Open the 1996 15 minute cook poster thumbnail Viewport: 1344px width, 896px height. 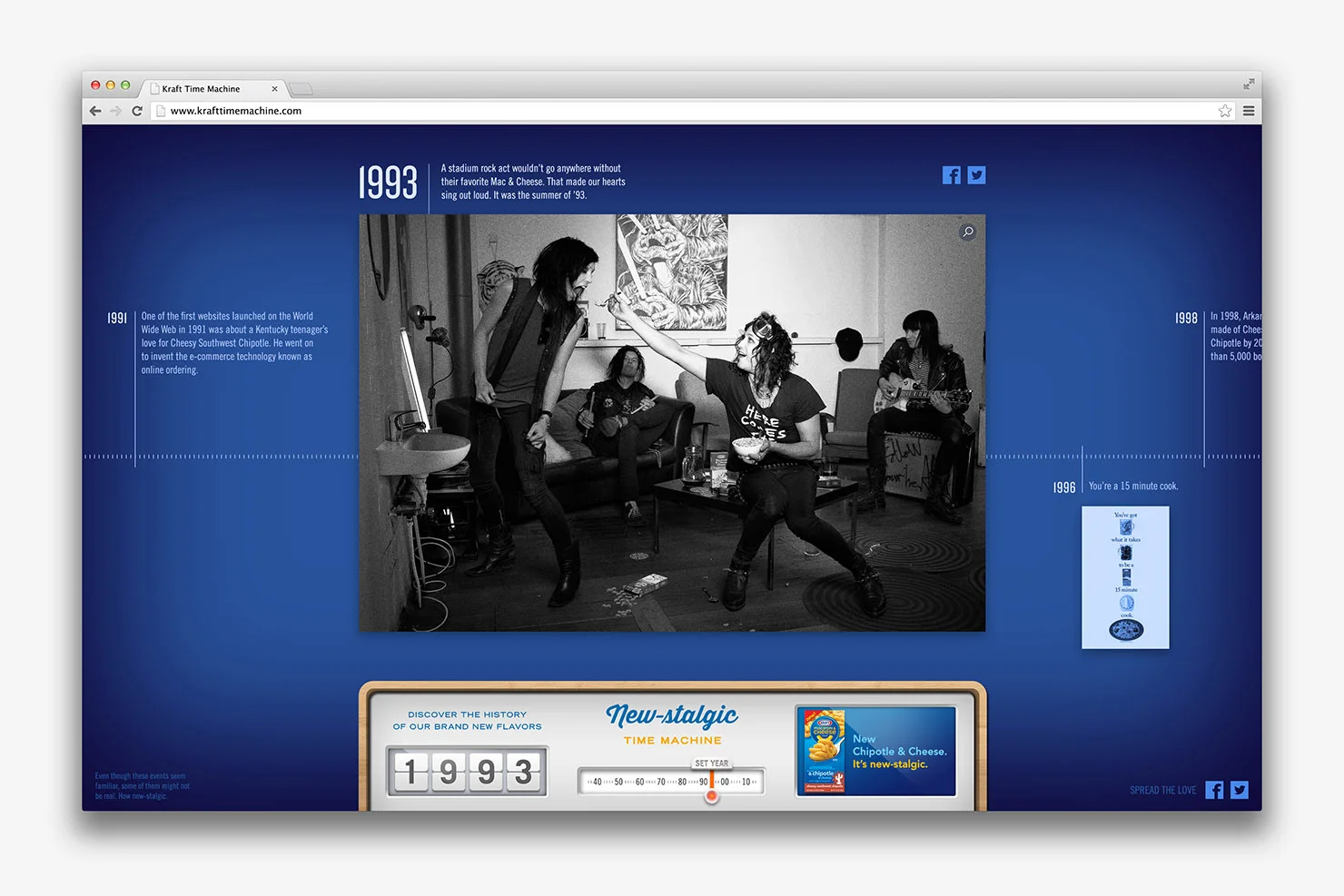pos(1125,577)
